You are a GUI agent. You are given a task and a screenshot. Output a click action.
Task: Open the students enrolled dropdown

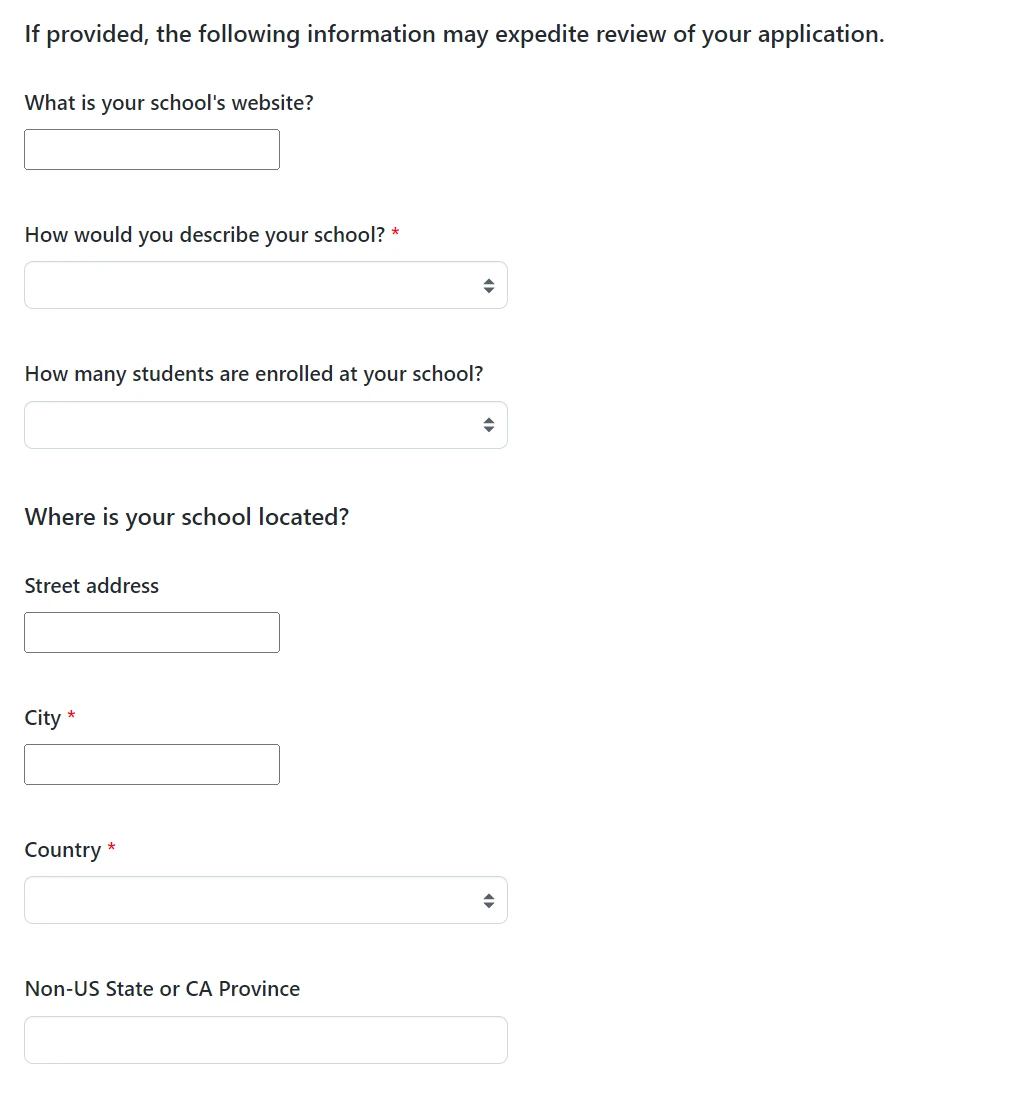(x=266, y=425)
